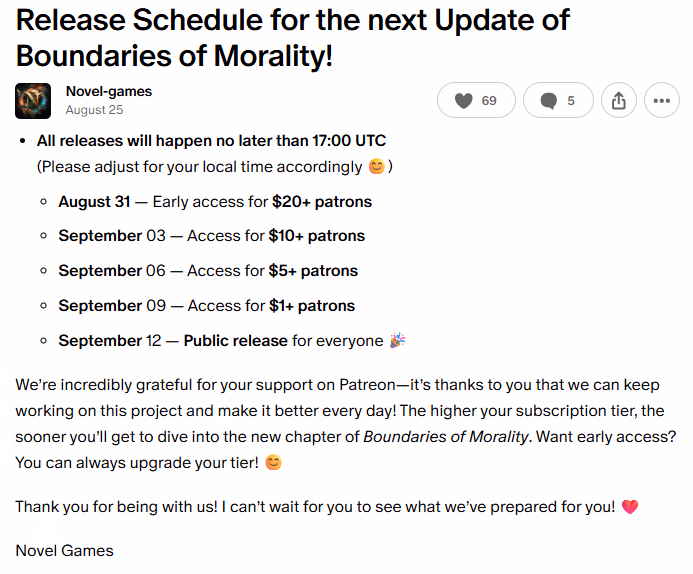Open the Novel-games creator name link
The image size is (693, 574).
[x=109, y=91]
